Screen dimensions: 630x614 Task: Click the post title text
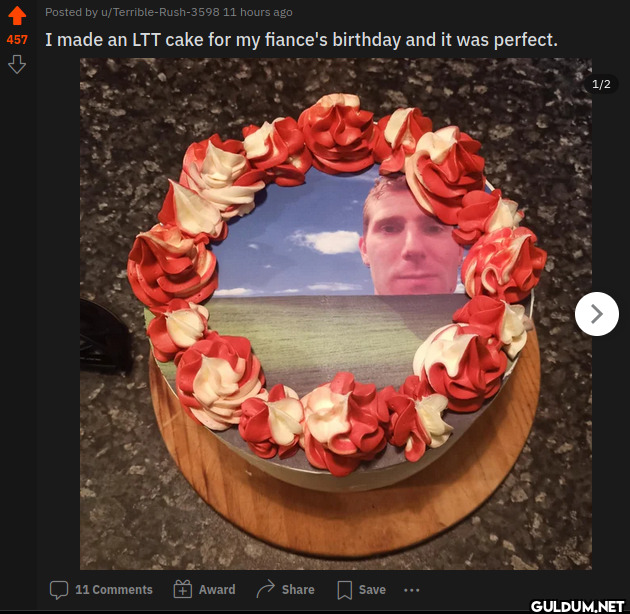pyautogui.click(x=301, y=40)
